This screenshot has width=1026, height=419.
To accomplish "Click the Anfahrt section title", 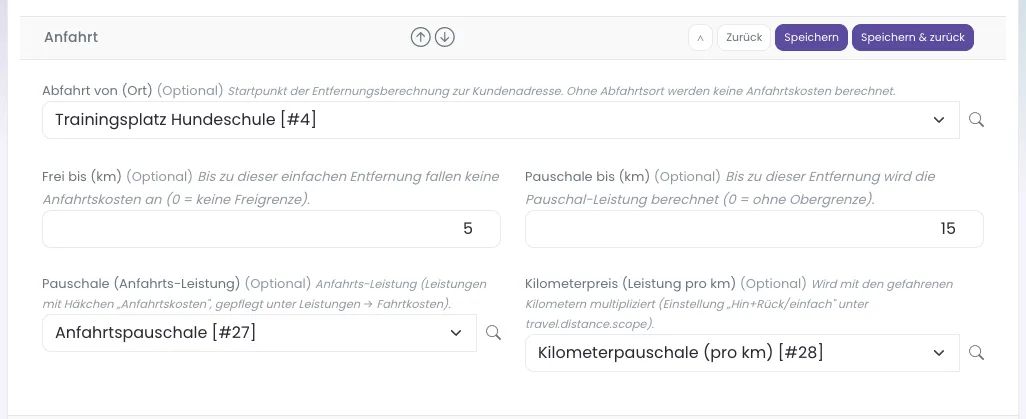I will coord(71,37).
